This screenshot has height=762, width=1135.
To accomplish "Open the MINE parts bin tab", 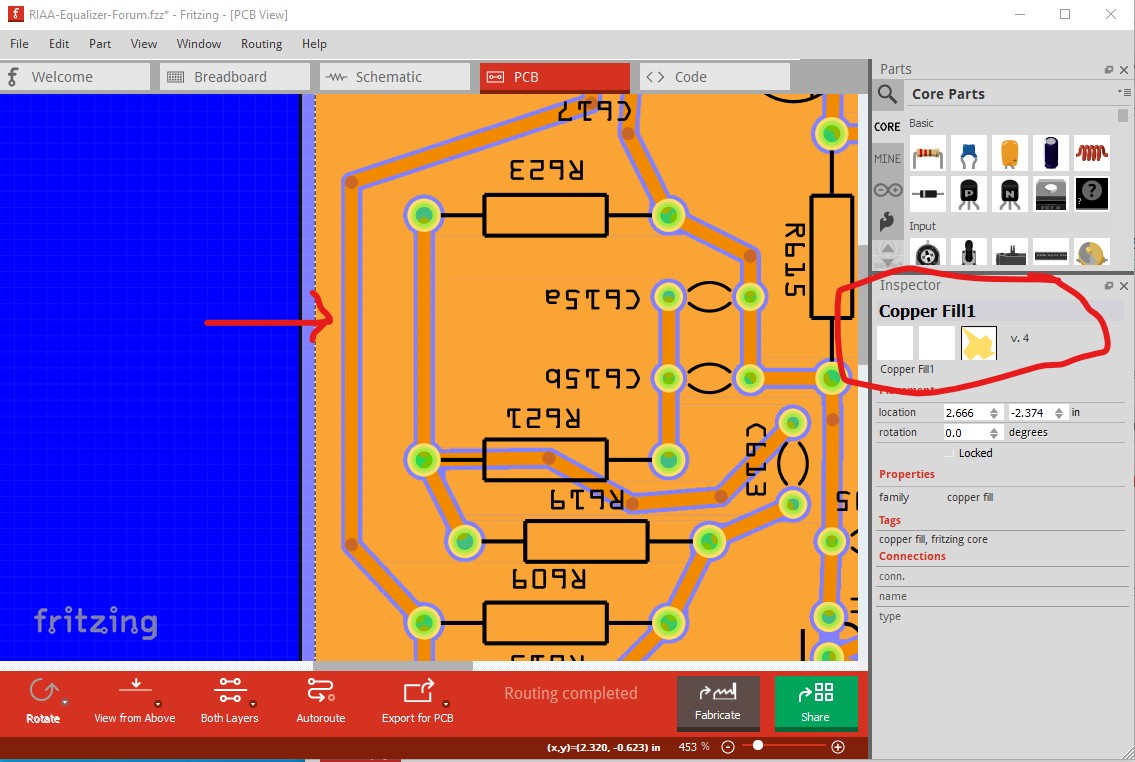I will click(x=887, y=158).
